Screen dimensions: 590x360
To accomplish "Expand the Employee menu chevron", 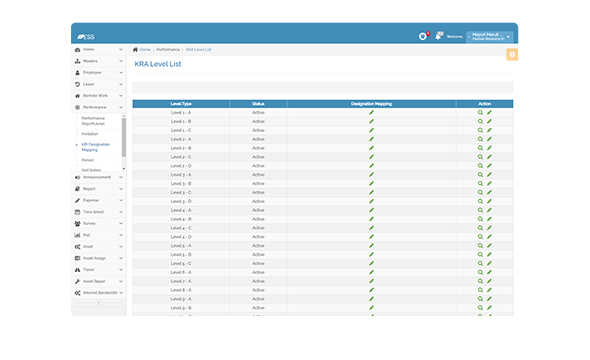I will point(121,73).
